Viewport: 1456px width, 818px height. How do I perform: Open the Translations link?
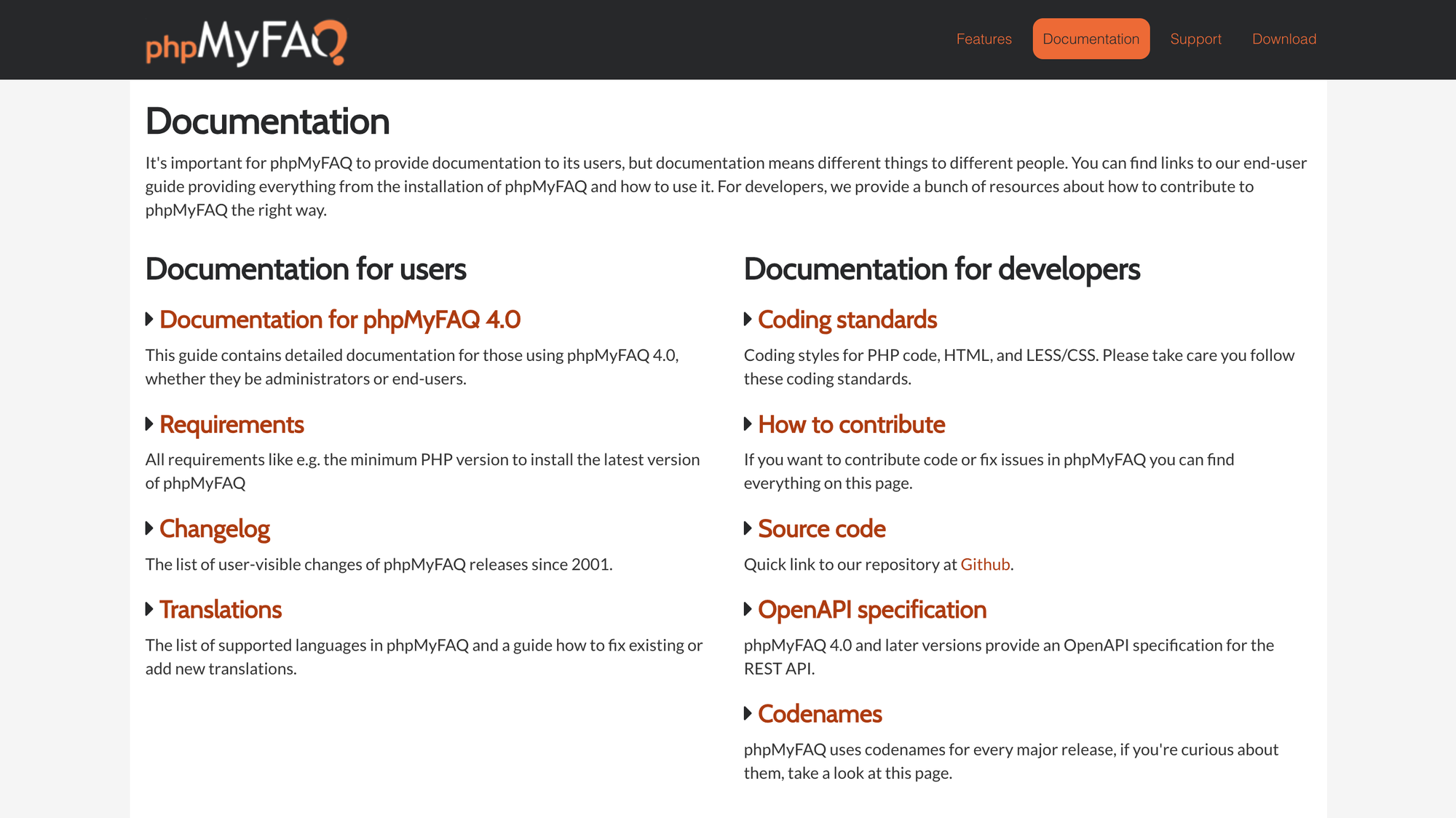221,610
